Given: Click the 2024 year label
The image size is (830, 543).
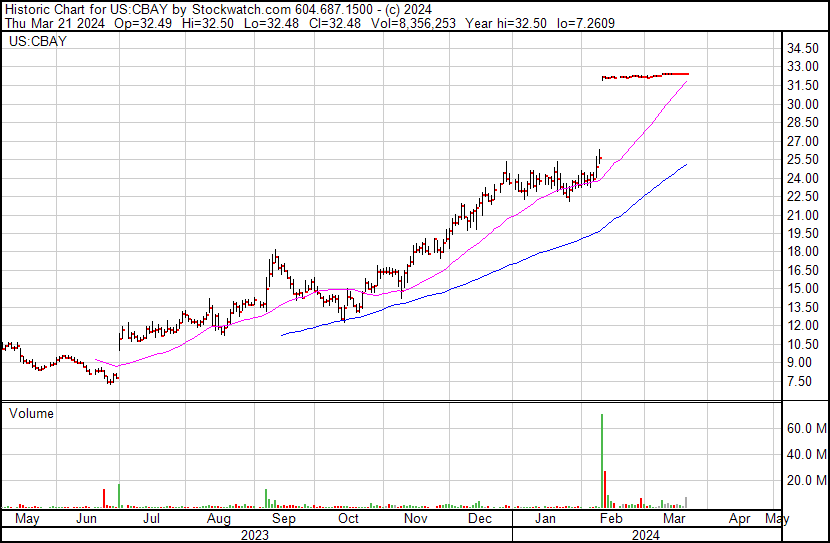Looking at the screenshot, I should [x=644, y=535].
